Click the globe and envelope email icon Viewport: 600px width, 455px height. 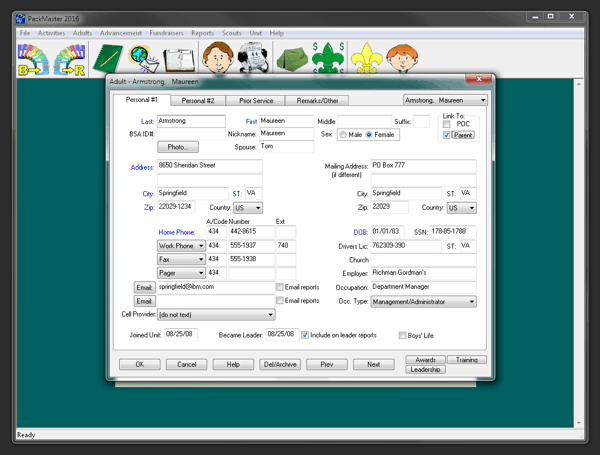coord(144,59)
